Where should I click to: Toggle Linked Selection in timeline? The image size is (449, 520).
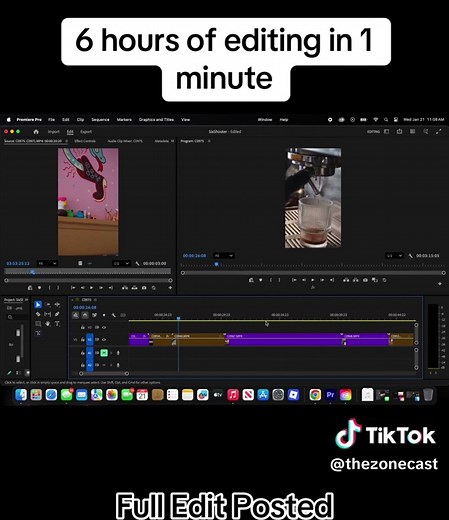[x=95, y=315]
